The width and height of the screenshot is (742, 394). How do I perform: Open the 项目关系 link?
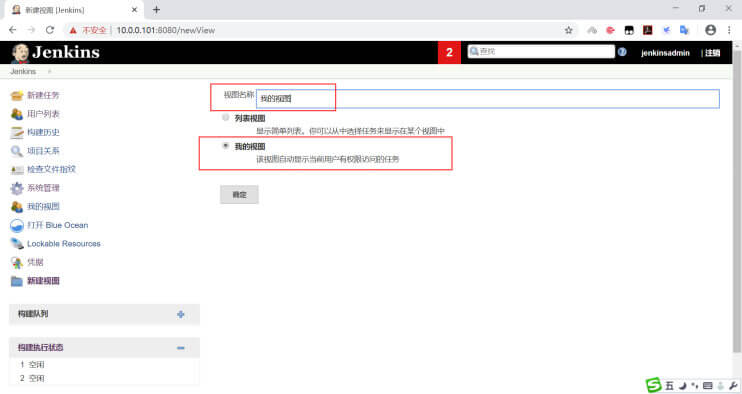click(43, 150)
